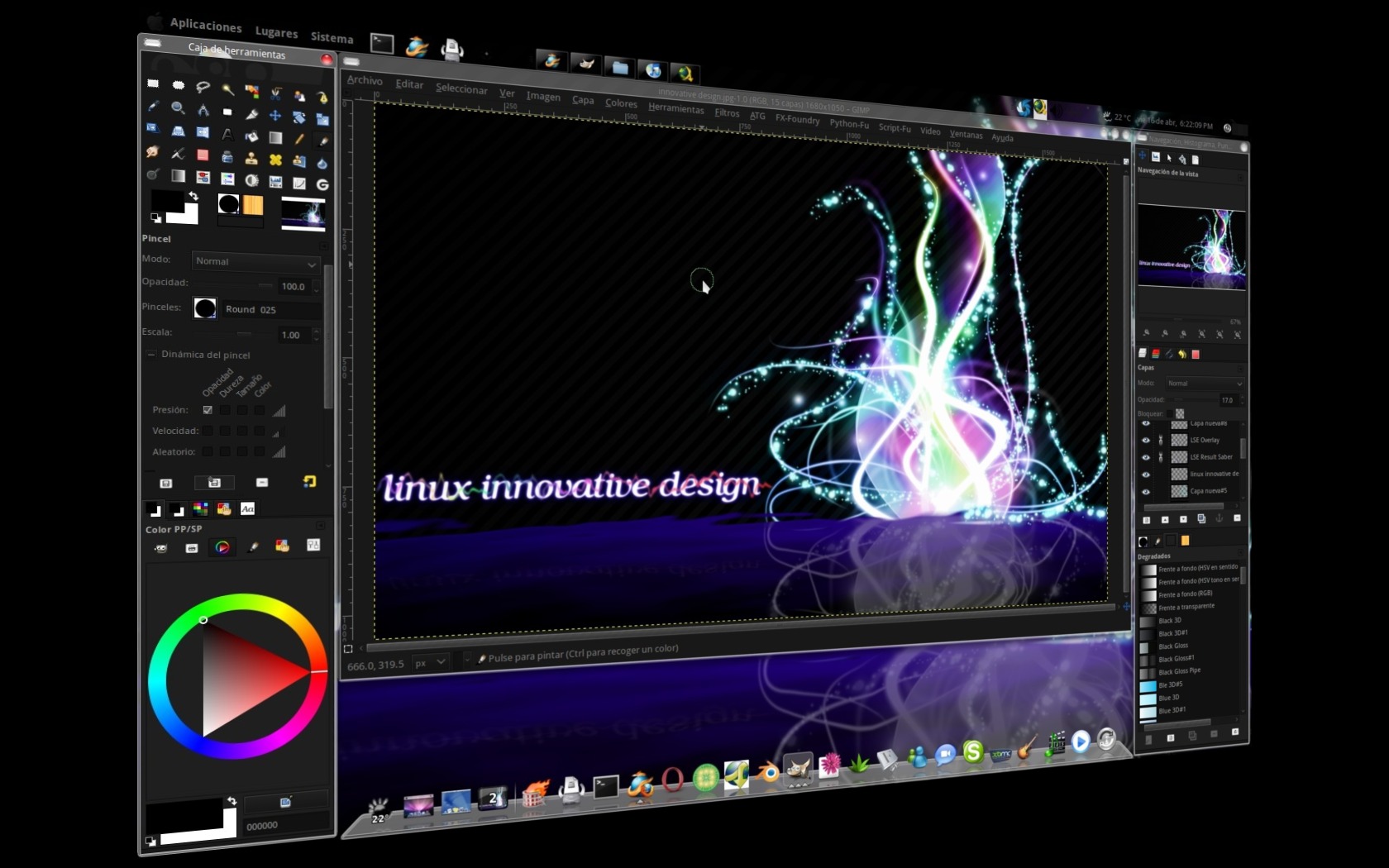Hide the LSE Overlay layer
The height and width of the screenshot is (868, 1389).
1146,441
